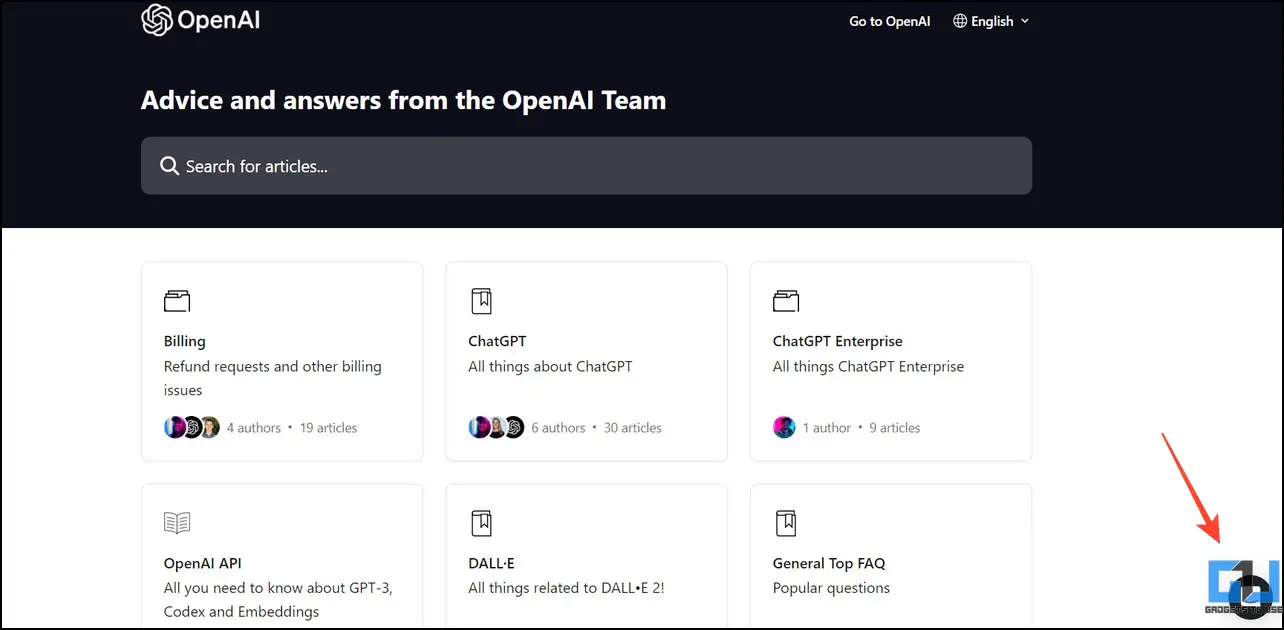Click 'All things about ChatGPT' description
The width and height of the screenshot is (1284, 630).
[550, 366]
